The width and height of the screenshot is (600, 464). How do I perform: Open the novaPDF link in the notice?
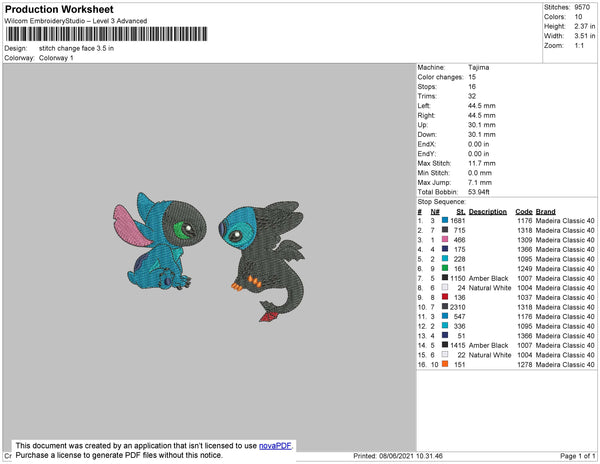tap(275, 446)
